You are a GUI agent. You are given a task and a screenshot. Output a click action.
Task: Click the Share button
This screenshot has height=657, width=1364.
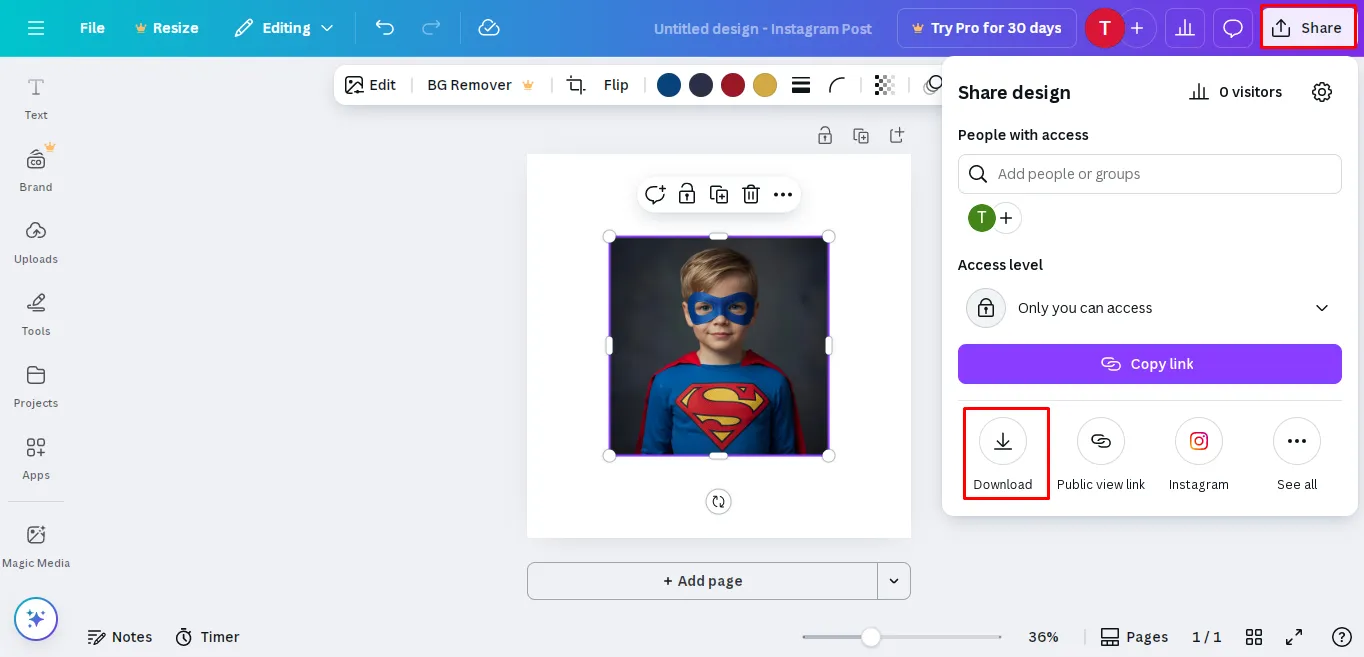tap(1308, 28)
